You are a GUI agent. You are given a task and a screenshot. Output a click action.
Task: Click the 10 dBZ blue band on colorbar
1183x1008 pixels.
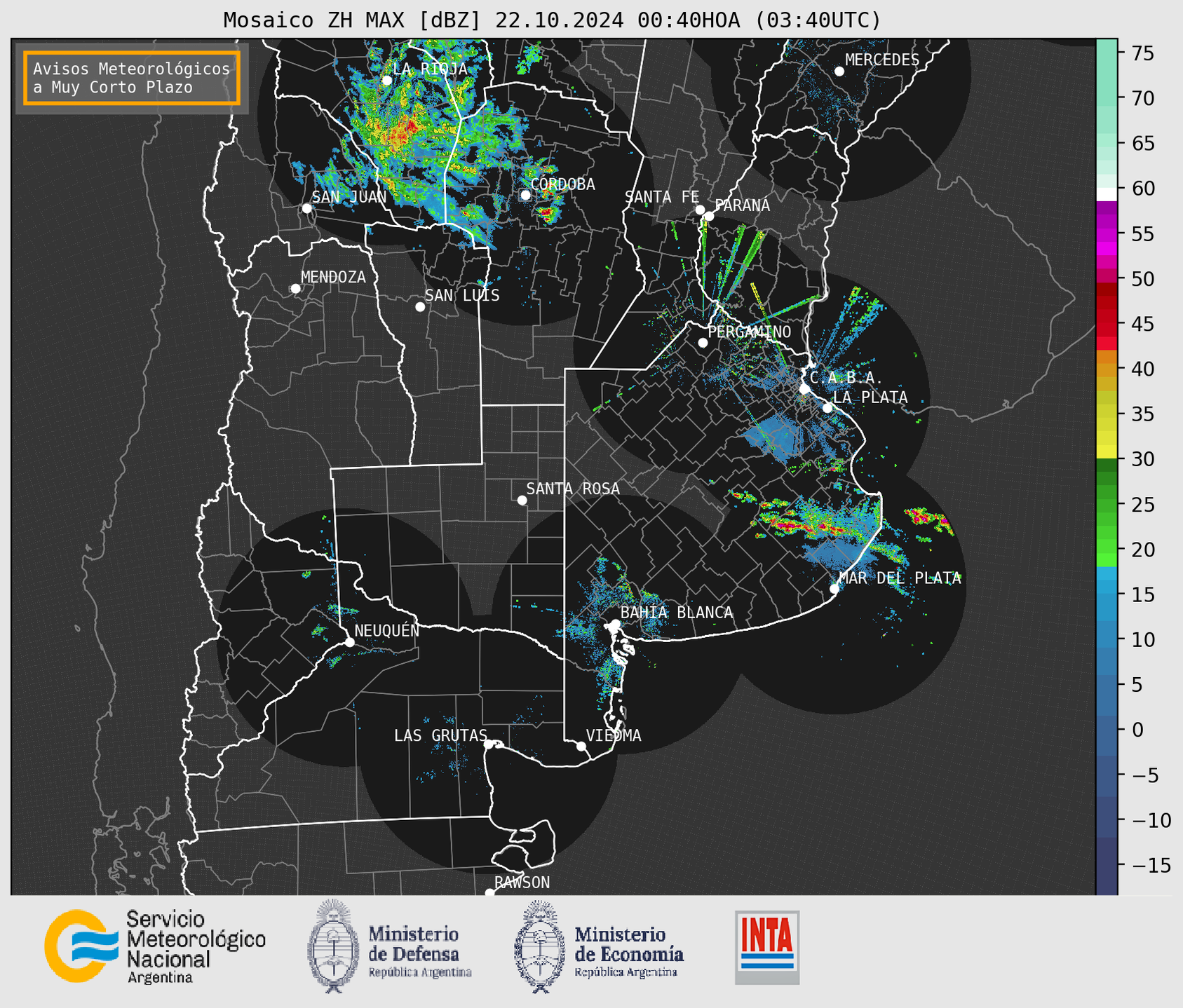click(x=1107, y=640)
